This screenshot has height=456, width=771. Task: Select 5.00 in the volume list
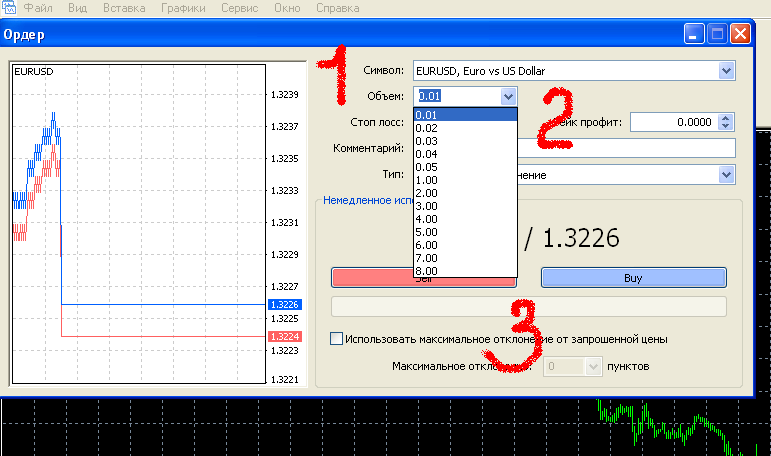[465, 232]
